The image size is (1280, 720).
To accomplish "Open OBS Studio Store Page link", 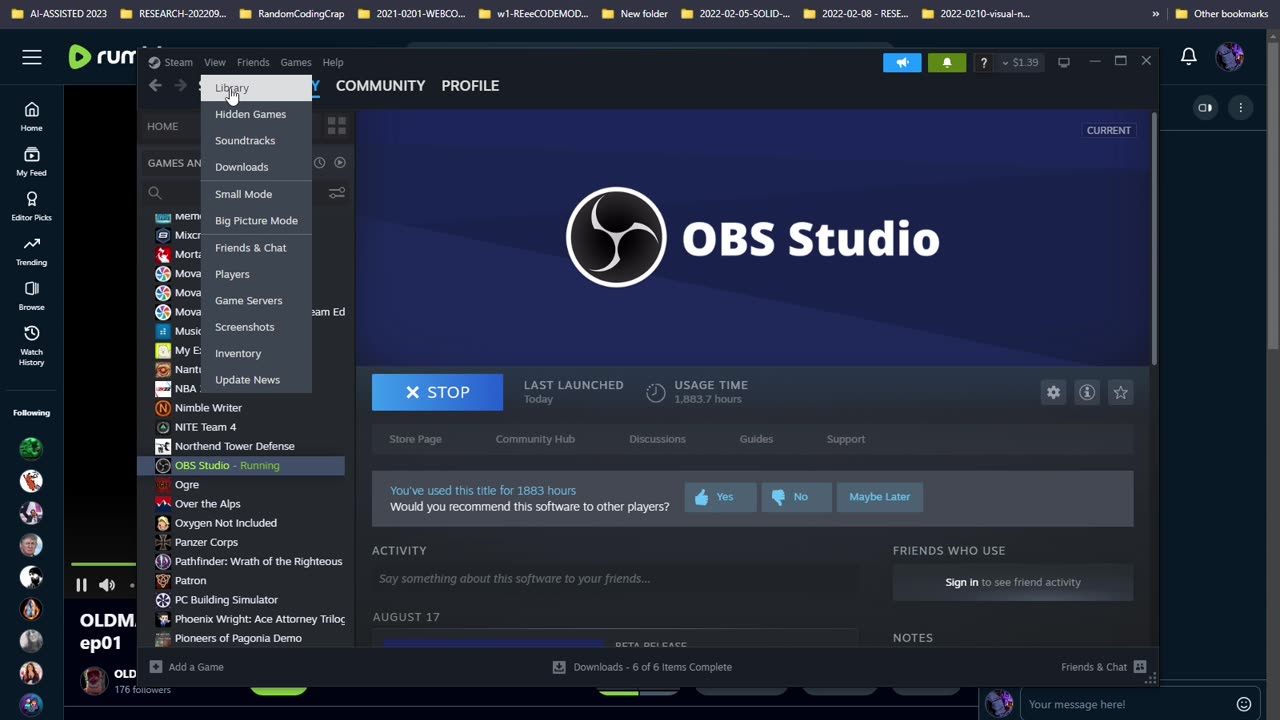I will click(415, 439).
